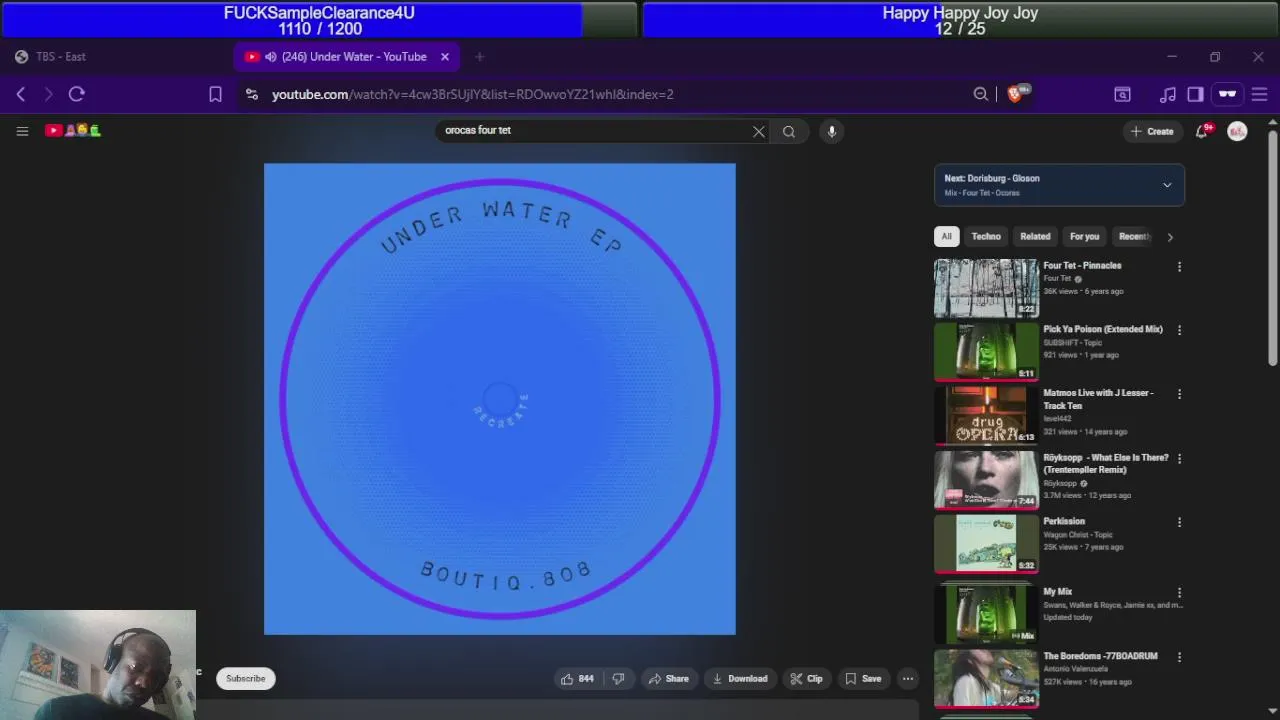Image resolution: width=1280 pixels, height=720 pixels.
Task: Open options for My Mix
Action: 1179,592
